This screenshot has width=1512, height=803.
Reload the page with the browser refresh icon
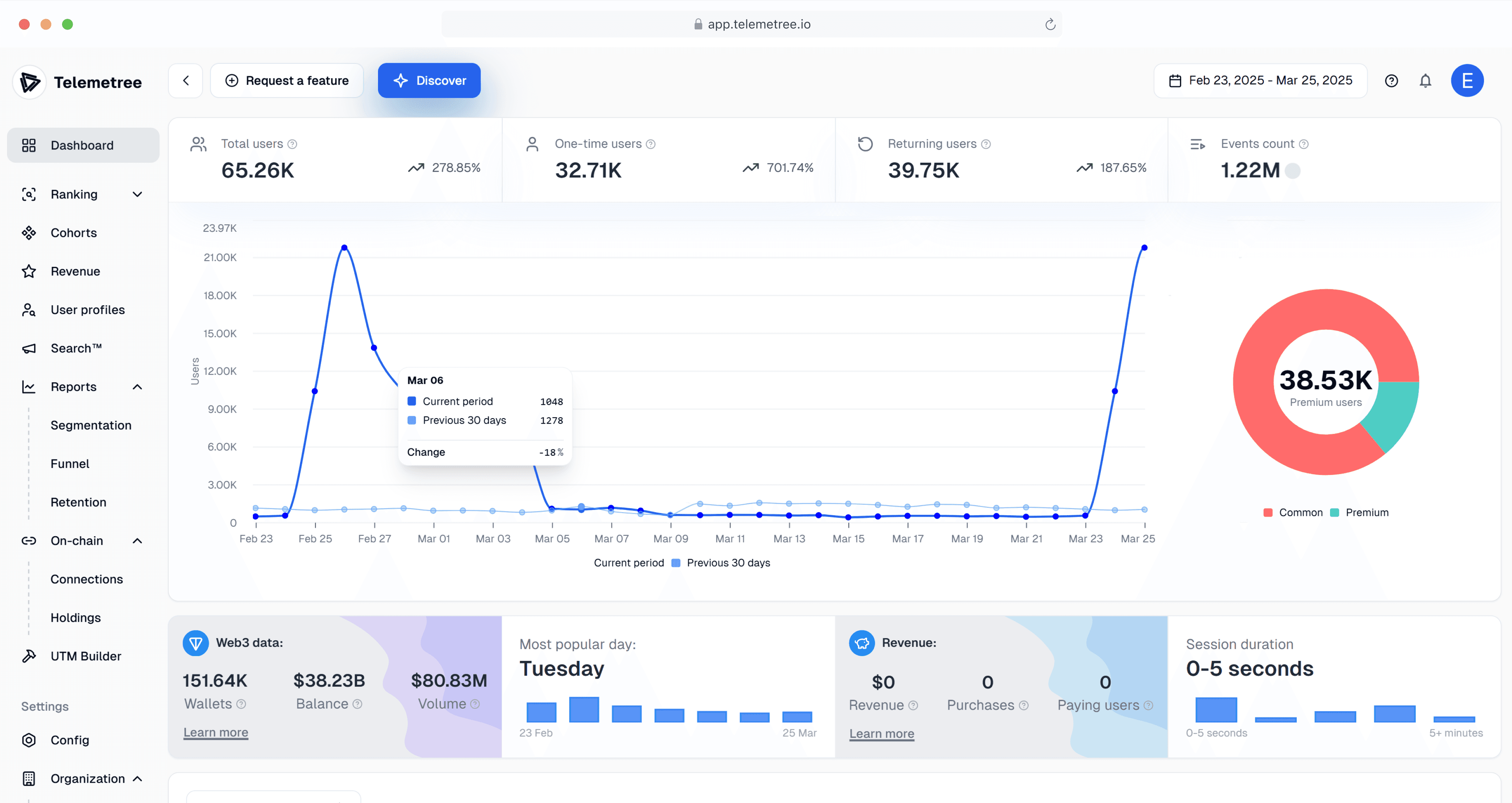(x=1050, y=24)
